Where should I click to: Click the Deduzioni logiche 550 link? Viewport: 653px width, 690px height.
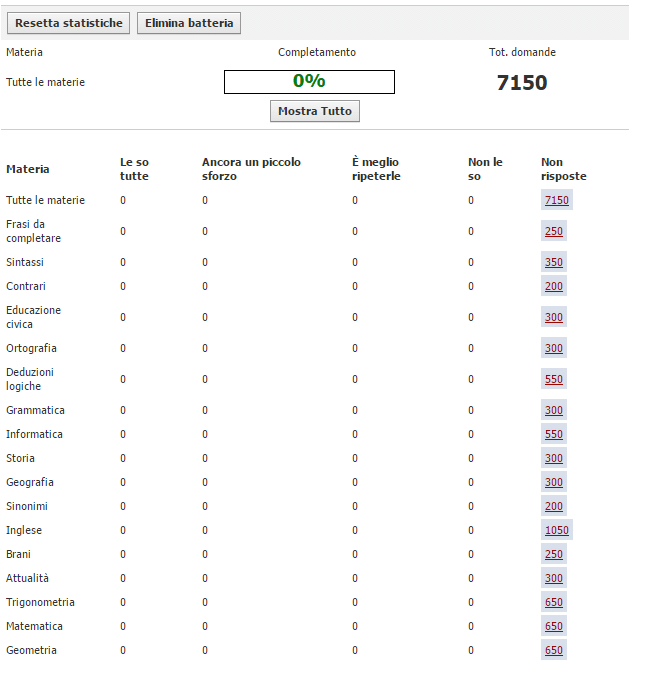pos(554,379)
